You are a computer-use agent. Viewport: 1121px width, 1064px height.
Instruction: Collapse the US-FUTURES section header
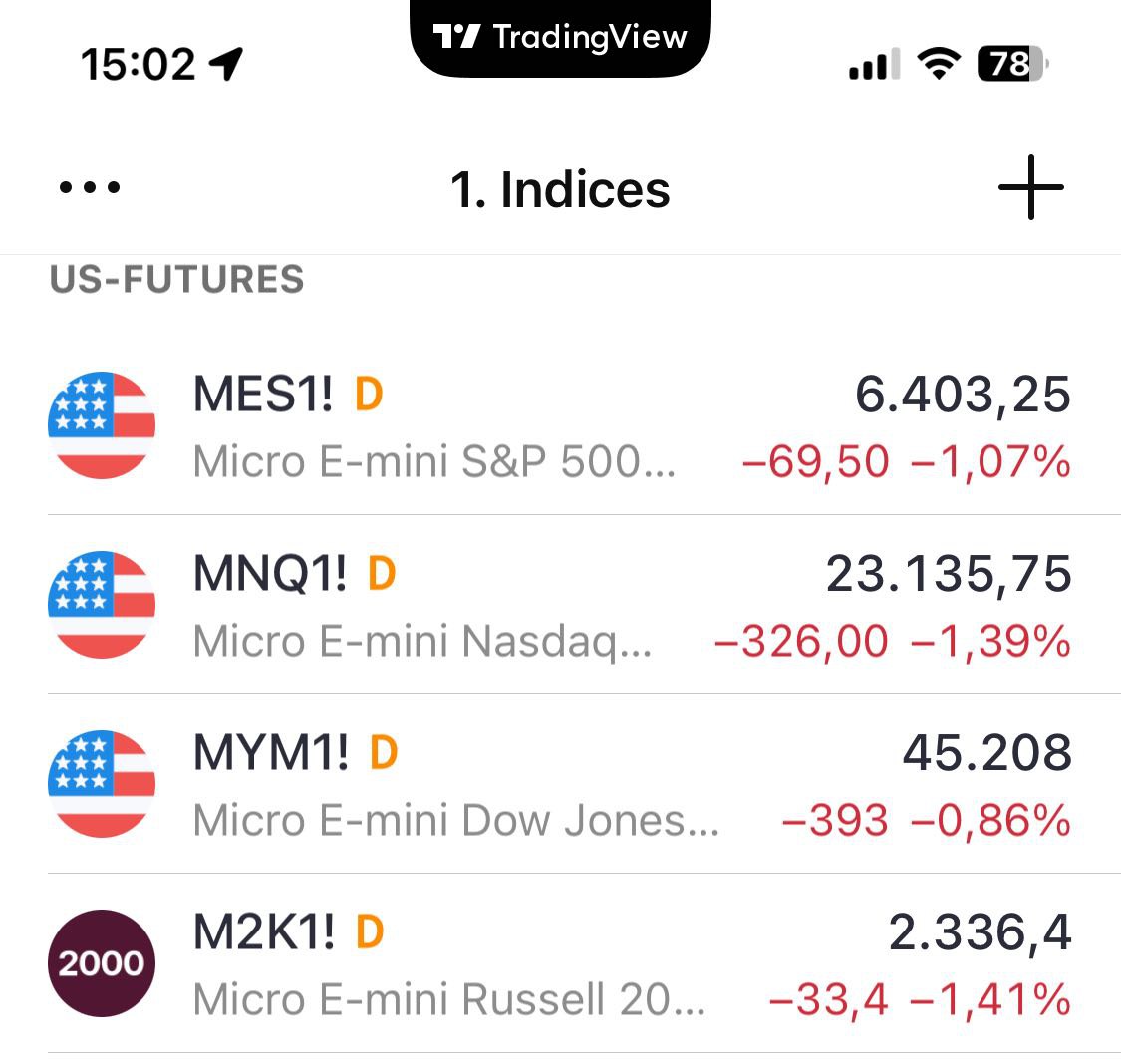[176, 279]
